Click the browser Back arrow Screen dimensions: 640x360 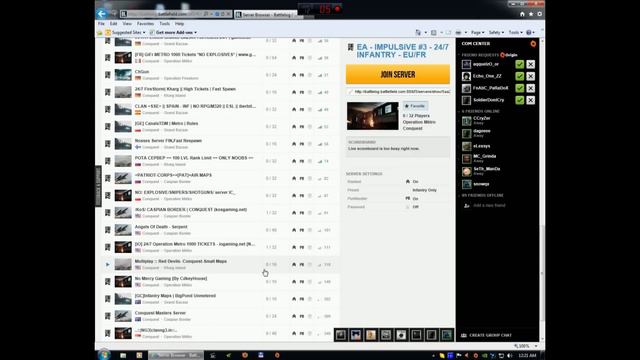point(102,14)
